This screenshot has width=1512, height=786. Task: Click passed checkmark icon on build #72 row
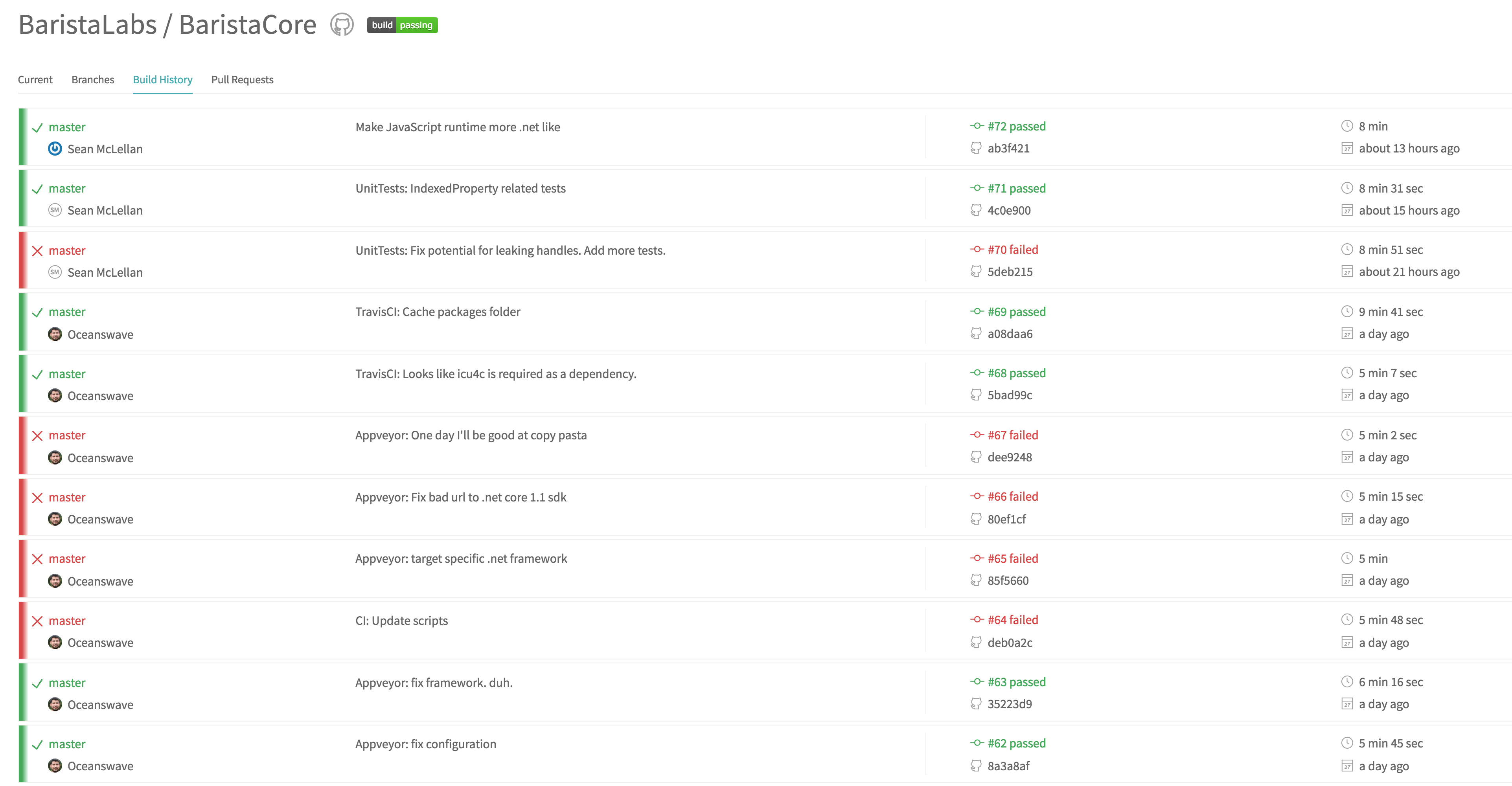[37, 128]
